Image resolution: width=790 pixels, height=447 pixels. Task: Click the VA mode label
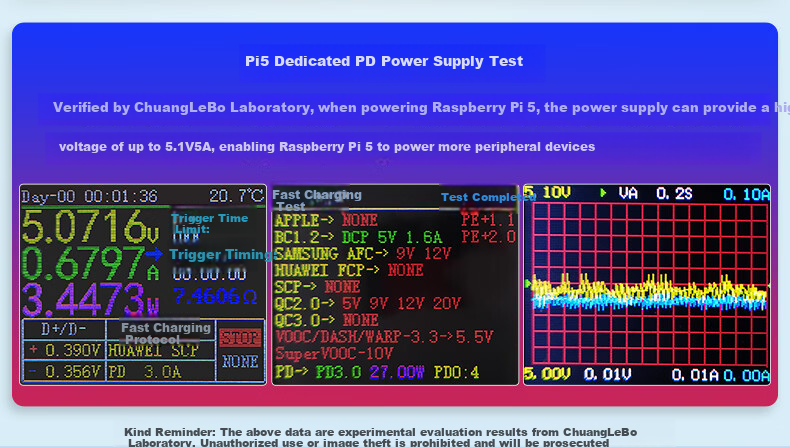click(x=628, y=194)
